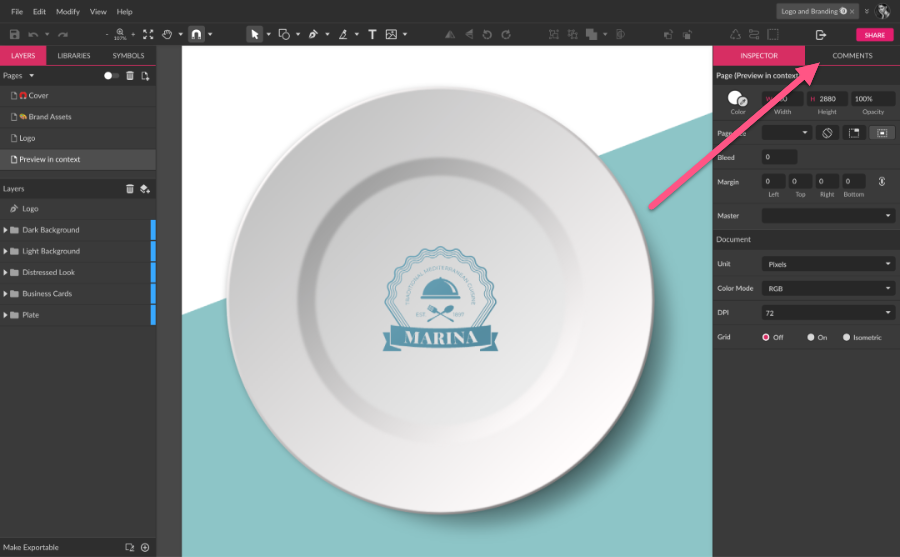Click the pink Share button
The width and height of the screenshot is (900, 557).
click(x=874, y=35)
